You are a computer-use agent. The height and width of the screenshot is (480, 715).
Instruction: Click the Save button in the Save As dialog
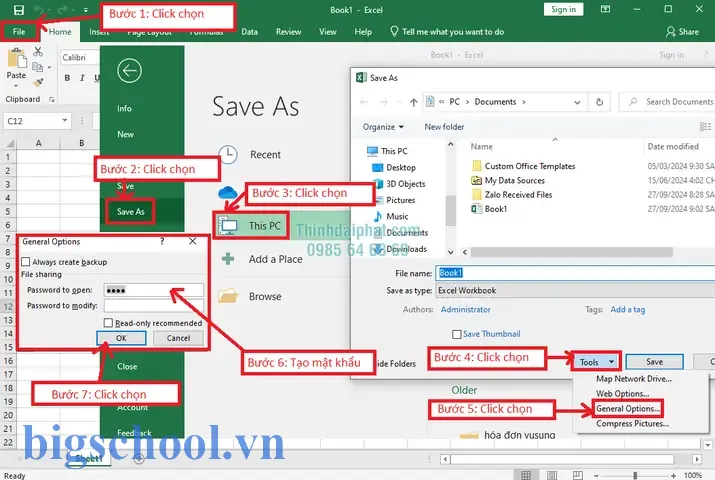click(x=654, y=362)
